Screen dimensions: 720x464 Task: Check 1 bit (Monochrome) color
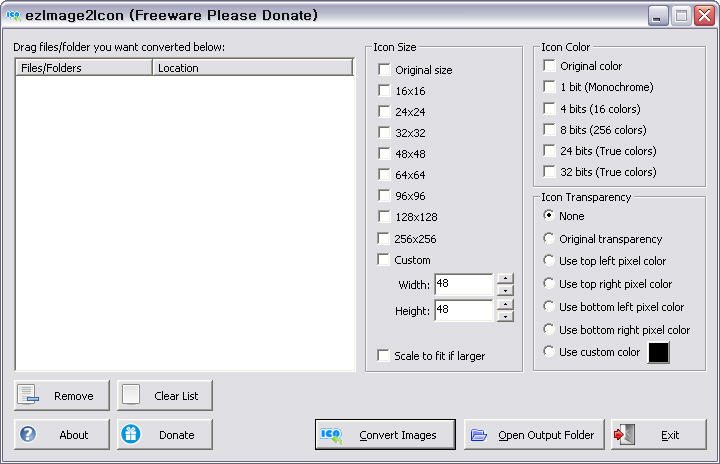(x=549, y=86)
